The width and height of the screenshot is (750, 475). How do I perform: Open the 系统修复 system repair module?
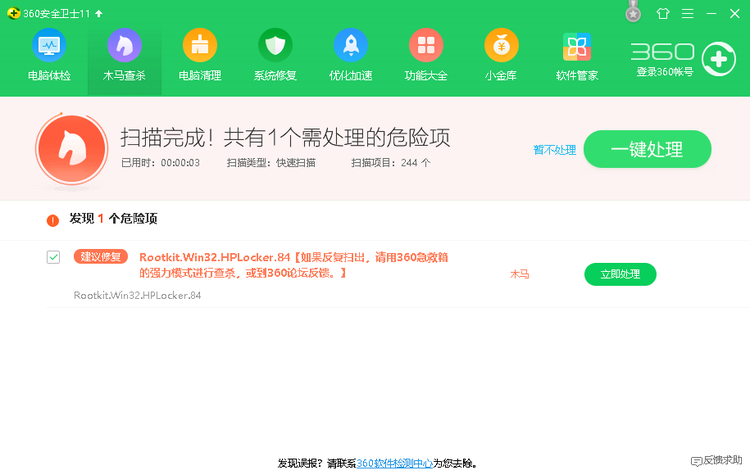pyautogui.click(x=275, y=55)
